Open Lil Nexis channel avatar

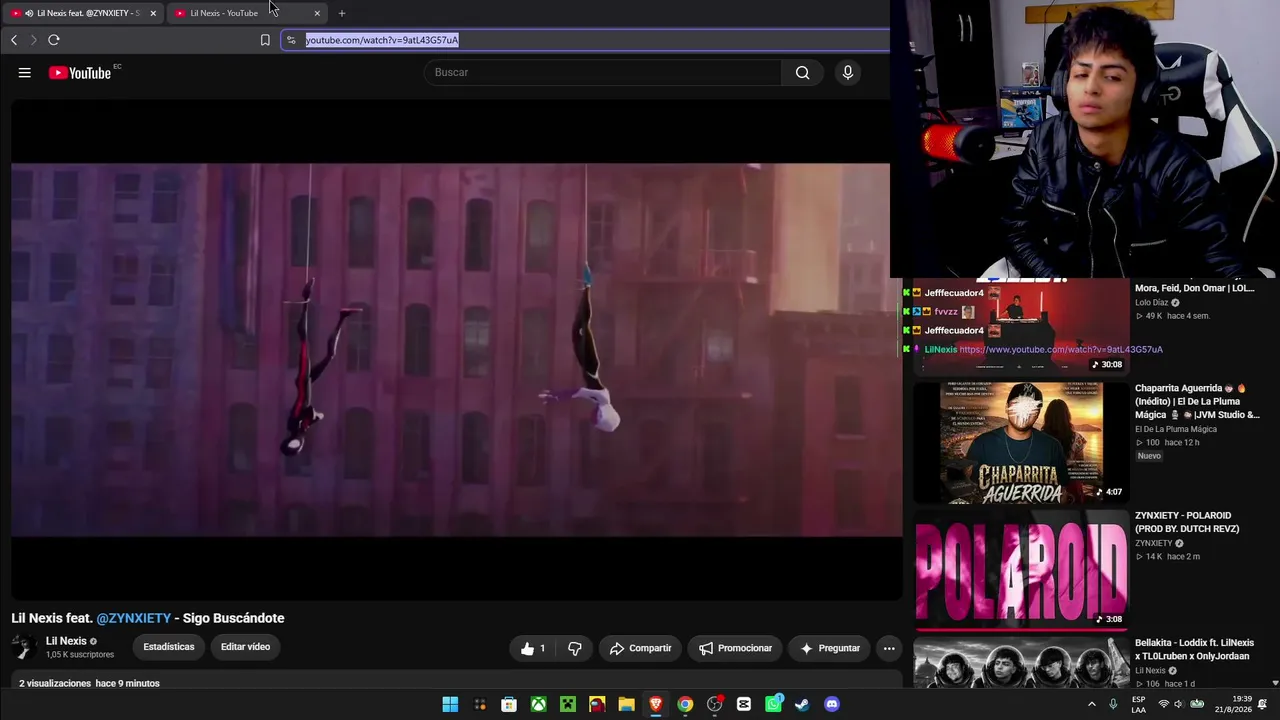point(24,647)
